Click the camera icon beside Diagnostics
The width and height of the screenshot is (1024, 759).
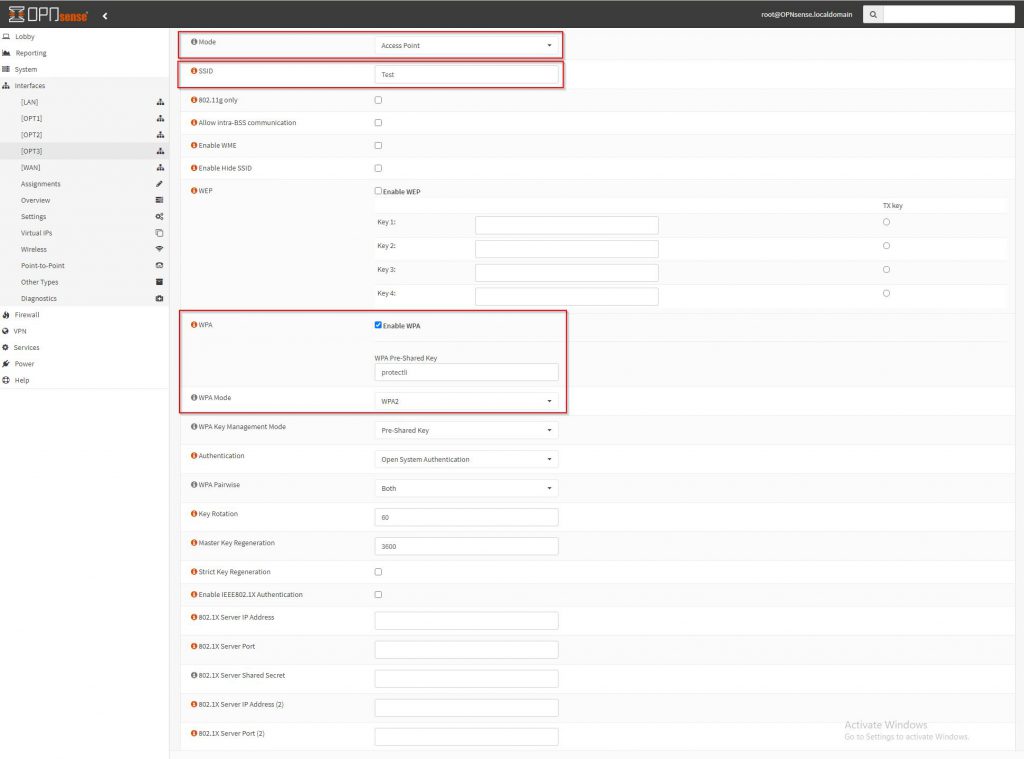pyautogui.click(x=159, y=298)
